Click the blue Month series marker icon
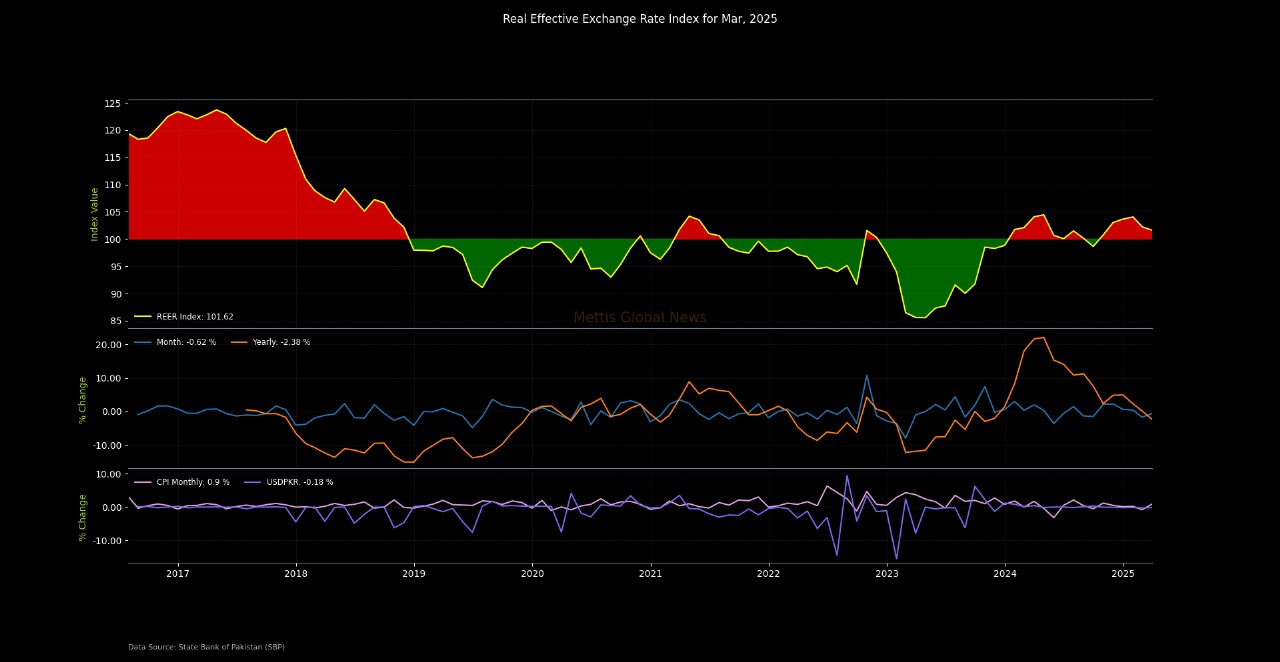 point(142,341)
